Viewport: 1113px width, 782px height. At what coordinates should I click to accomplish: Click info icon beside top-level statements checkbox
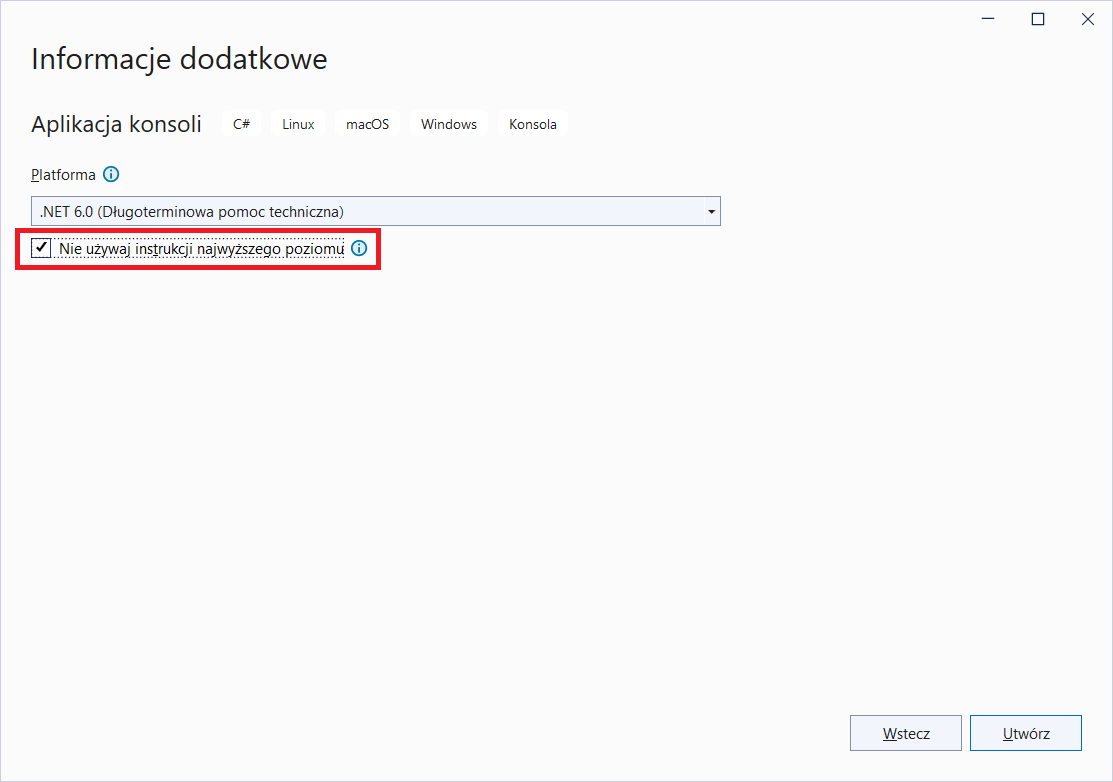tap(359, 248)
